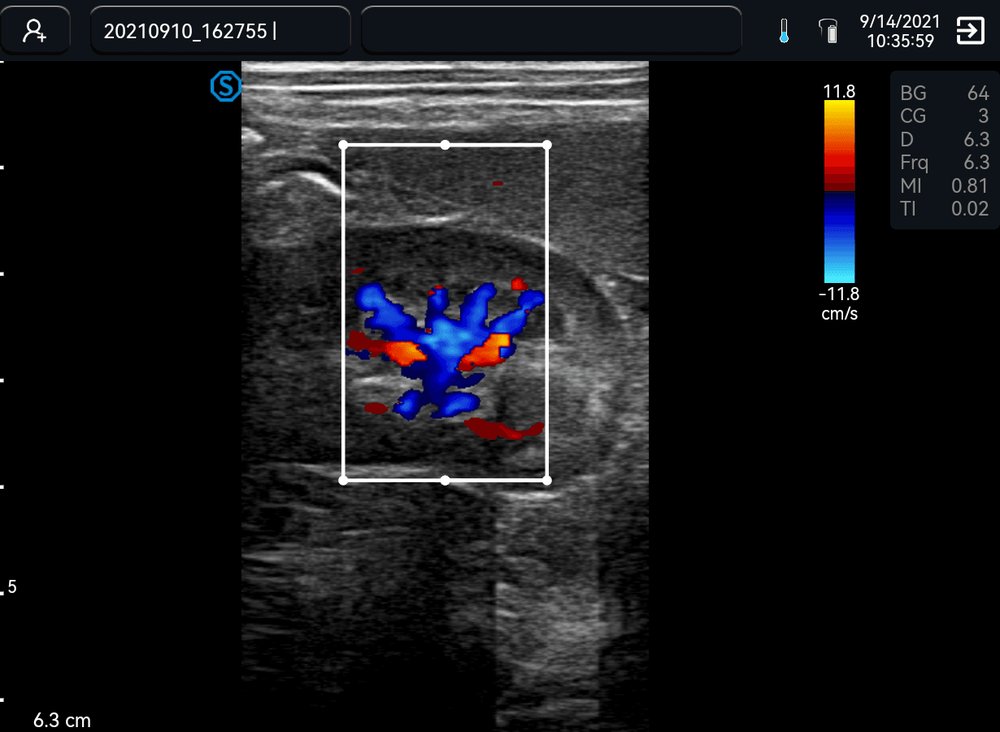Click the patient ID field 20210910_162755
The image size is (1000, 732).
click(220, 31)
